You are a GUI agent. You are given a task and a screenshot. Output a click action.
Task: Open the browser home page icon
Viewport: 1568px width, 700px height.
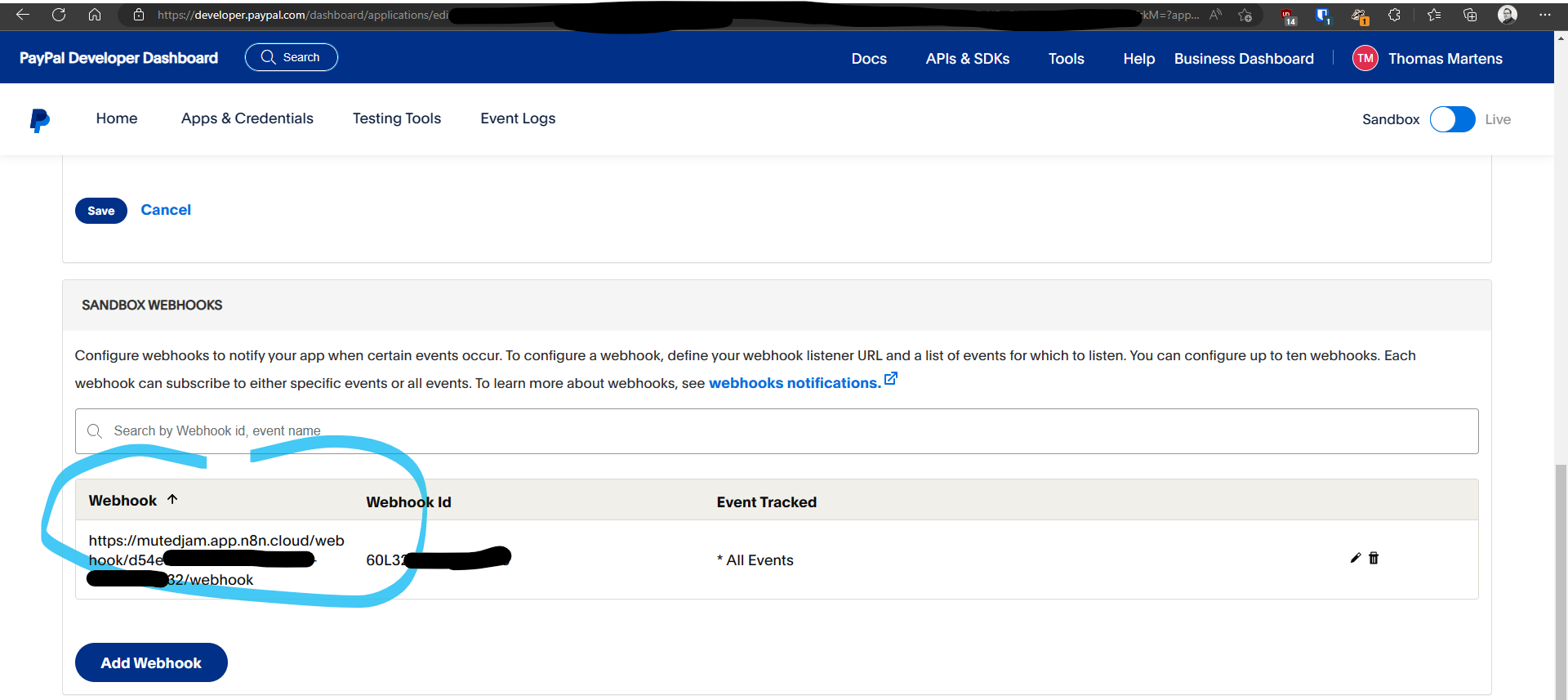pos(95,15)
